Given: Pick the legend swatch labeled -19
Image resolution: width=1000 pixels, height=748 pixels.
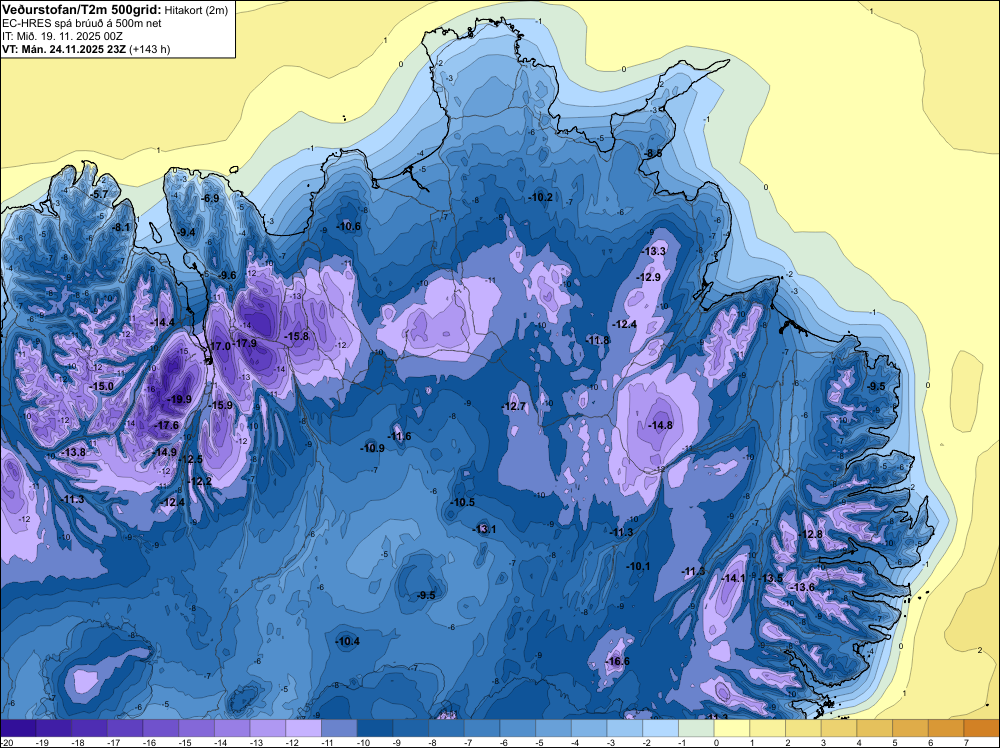Looking at the screenshot, I should pyautogui.click(x=54, y=728).
